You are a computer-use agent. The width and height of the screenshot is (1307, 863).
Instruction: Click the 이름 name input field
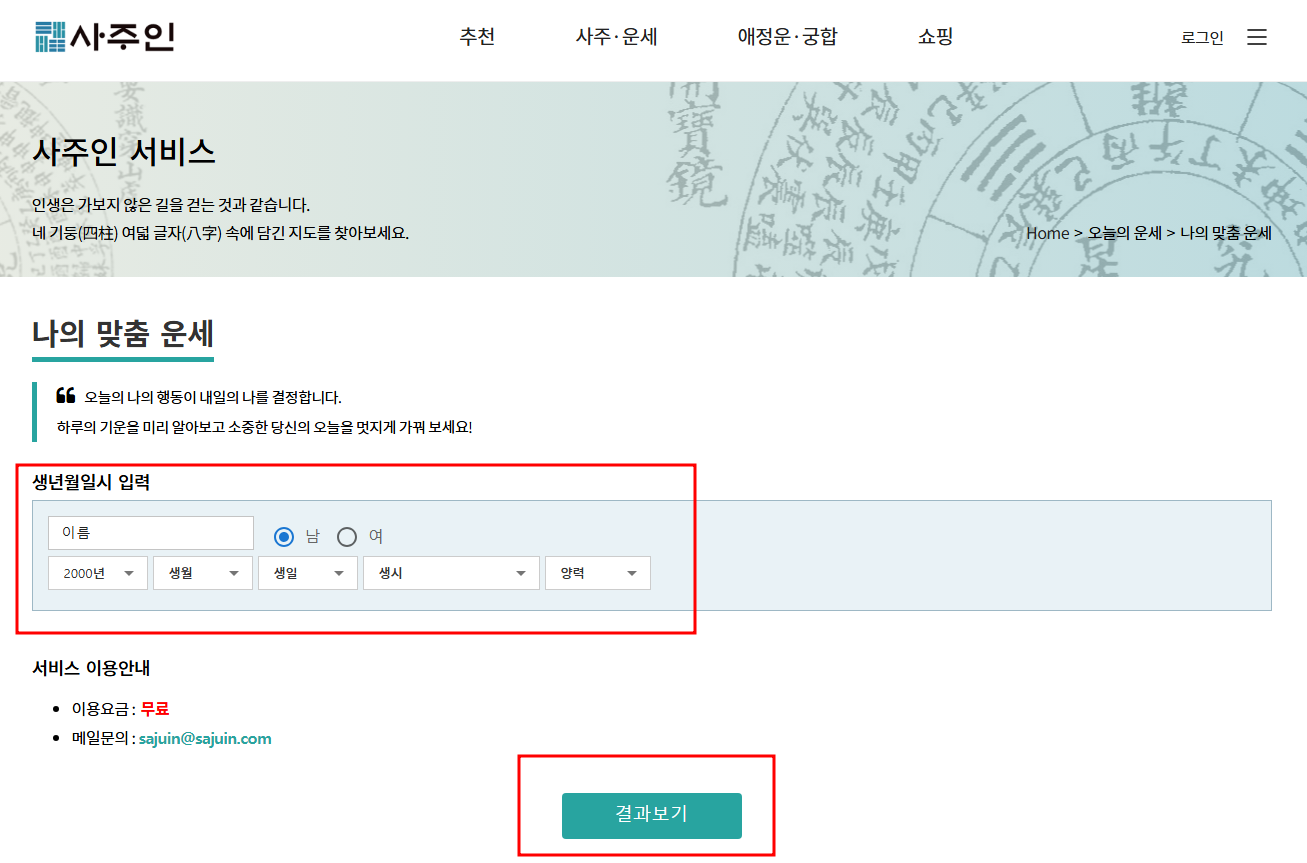click(x=150, y=532)
